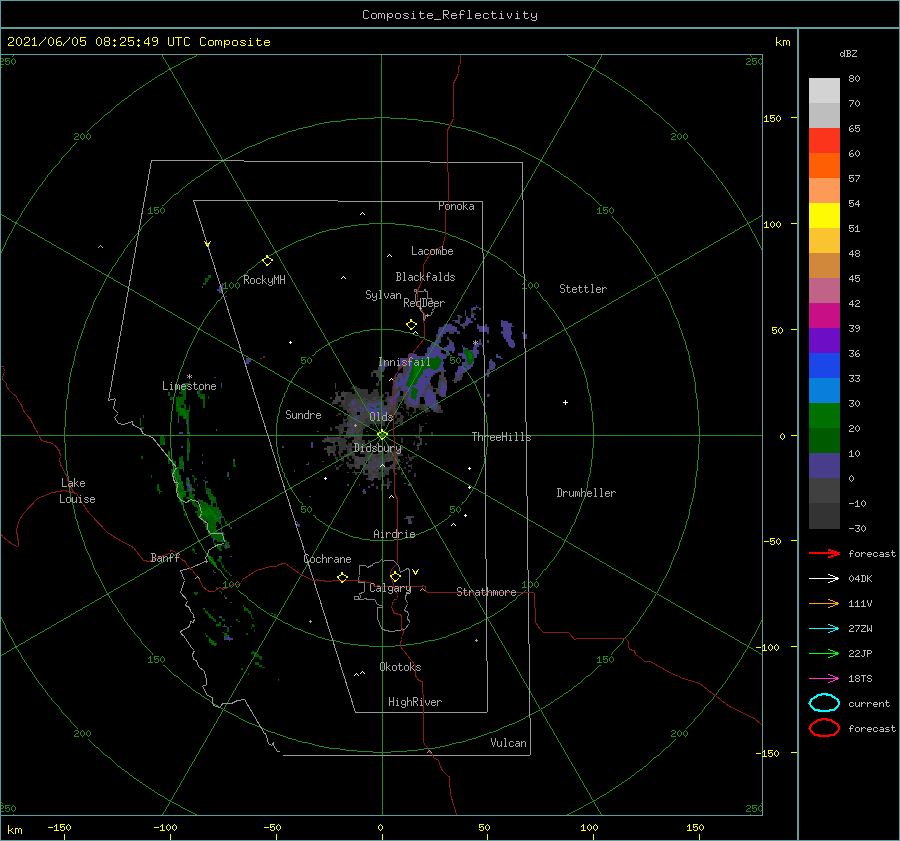
Task: Click the yellow diamond marker below RedDeer
Action: click(x=411, y=325)
